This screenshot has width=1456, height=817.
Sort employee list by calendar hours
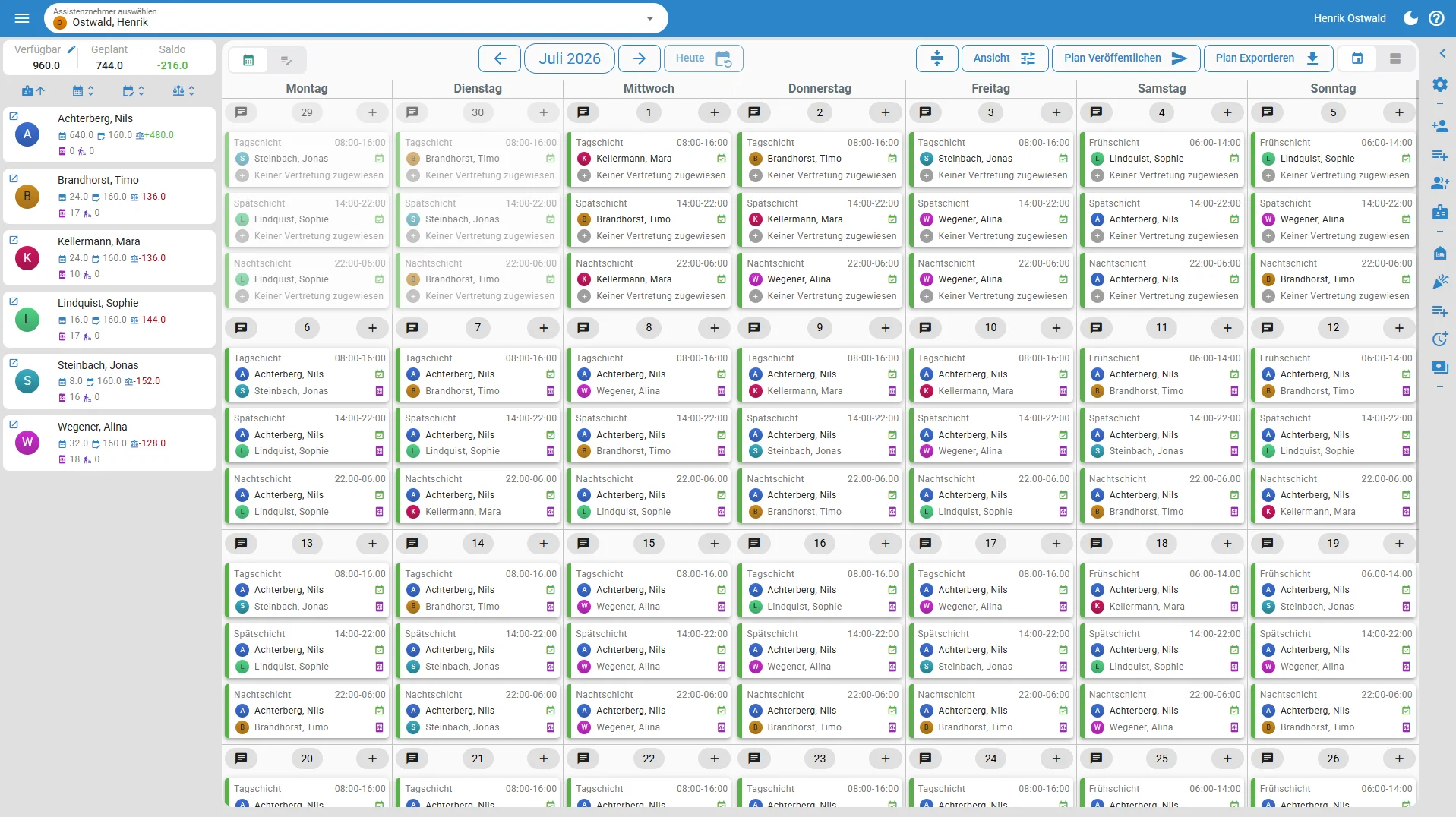84,91
